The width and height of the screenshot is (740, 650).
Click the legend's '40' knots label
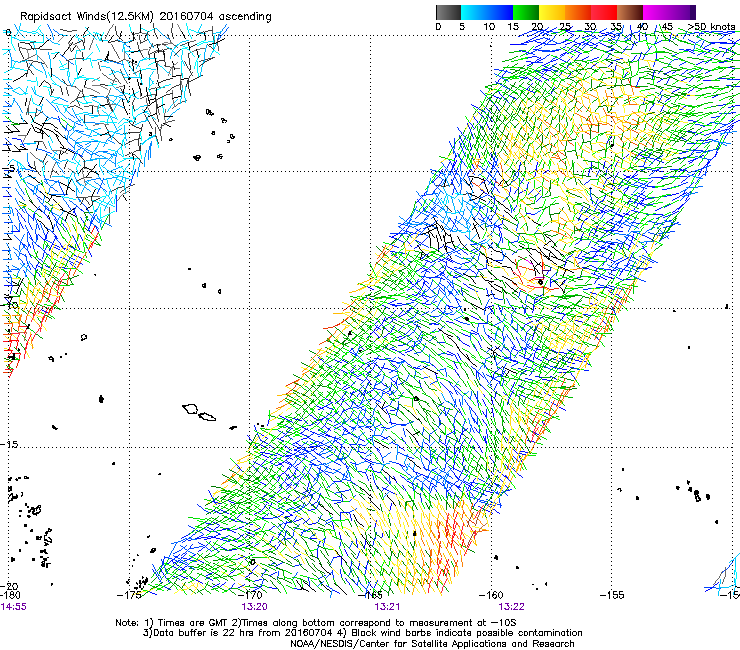pos(642,27)
